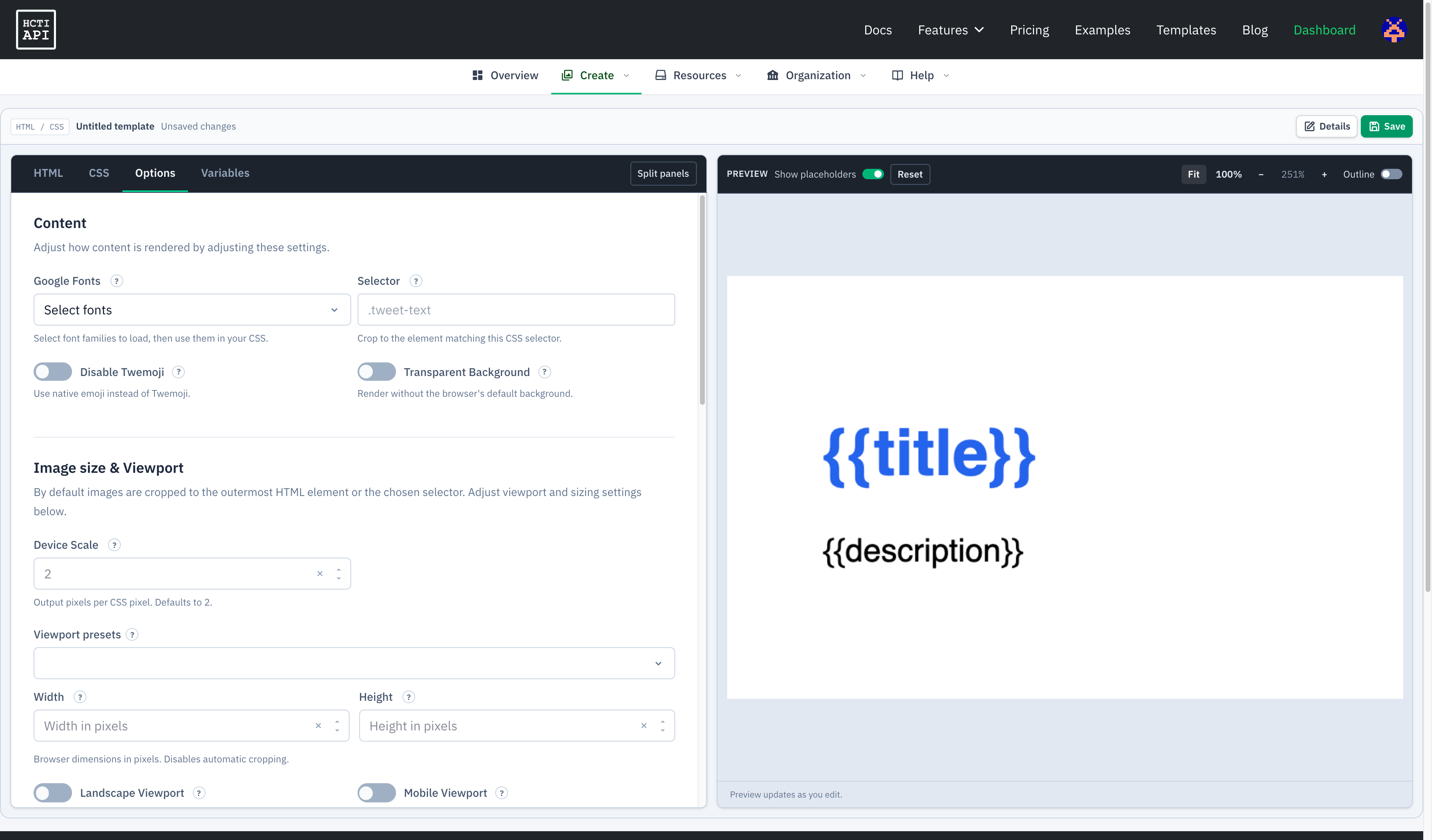Toggle Show placeholders switch
Screen dimensions: 1432x840
tap(873, 174)
